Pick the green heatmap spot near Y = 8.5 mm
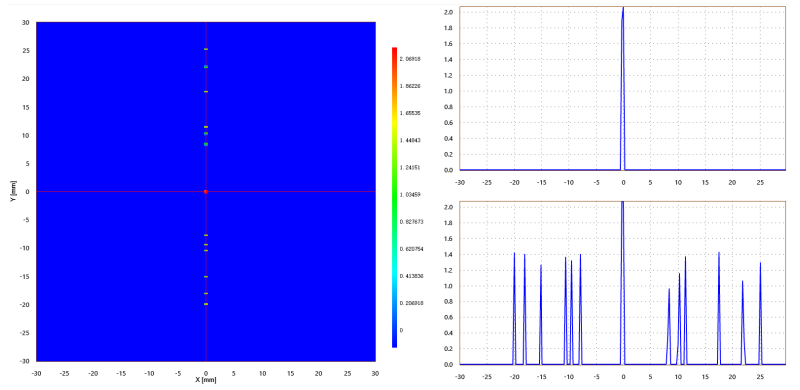Viewport: 800px width, 390px height. [x=206, y=144]
